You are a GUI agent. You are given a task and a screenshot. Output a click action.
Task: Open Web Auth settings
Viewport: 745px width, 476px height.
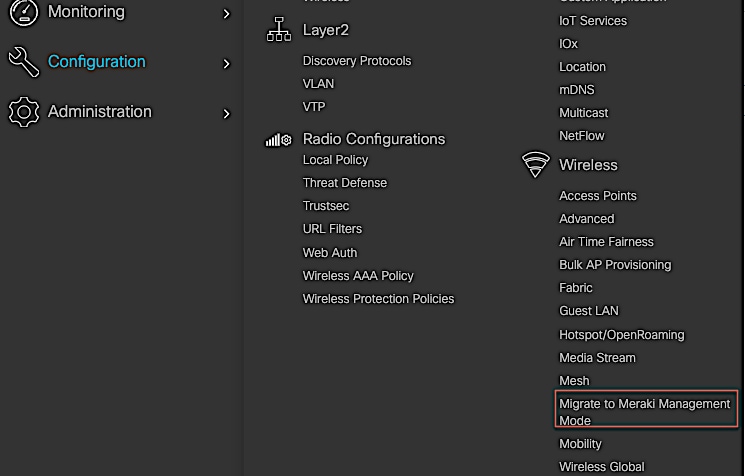pyautogui.click(x=330, y=253)
